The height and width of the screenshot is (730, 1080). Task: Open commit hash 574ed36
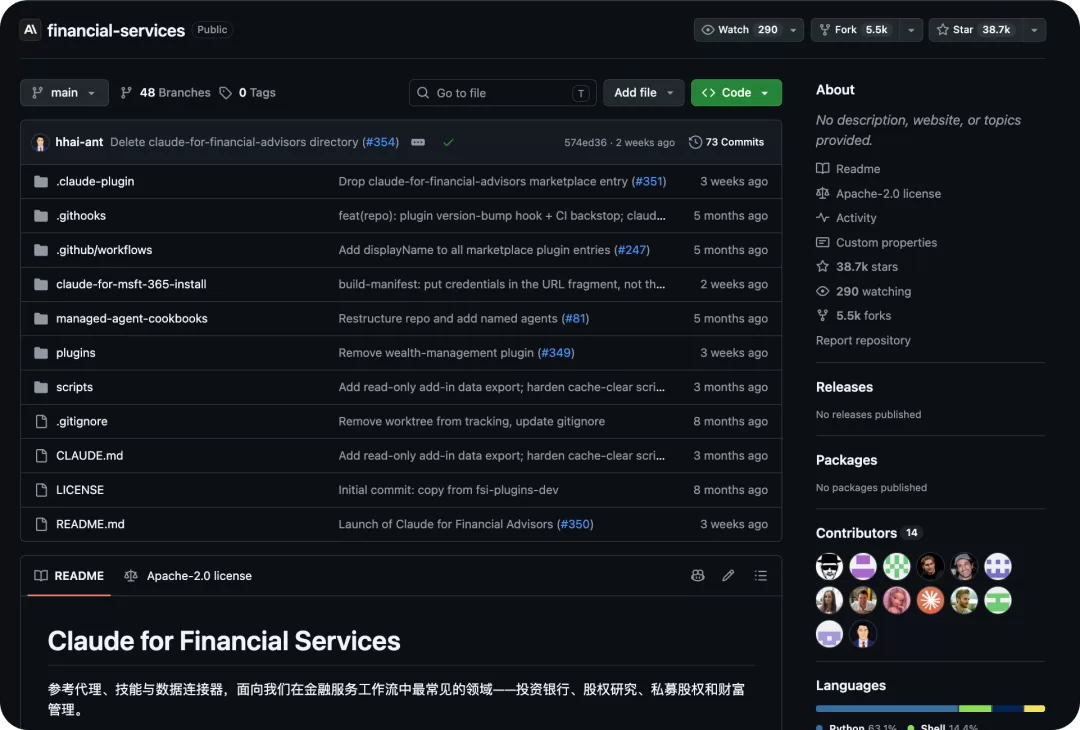tap(585, 143)
